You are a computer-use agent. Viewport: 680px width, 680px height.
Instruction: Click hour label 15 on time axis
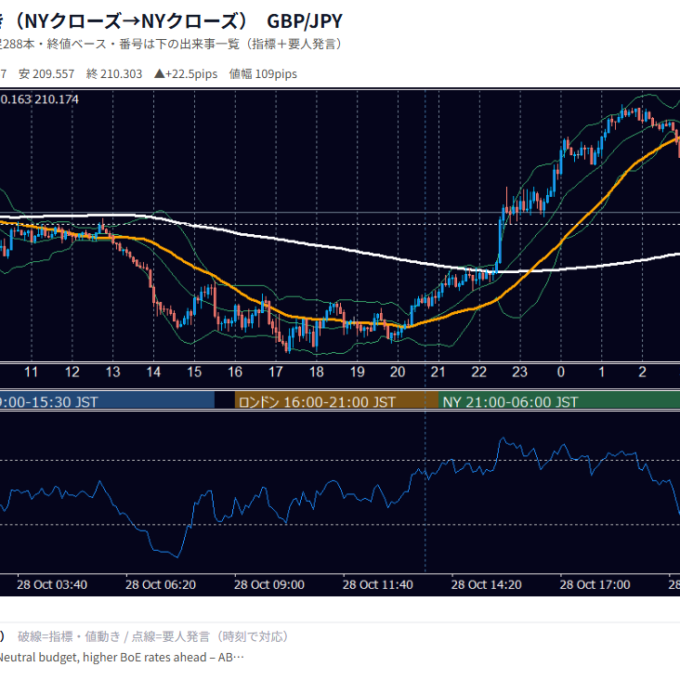point(194,372)
